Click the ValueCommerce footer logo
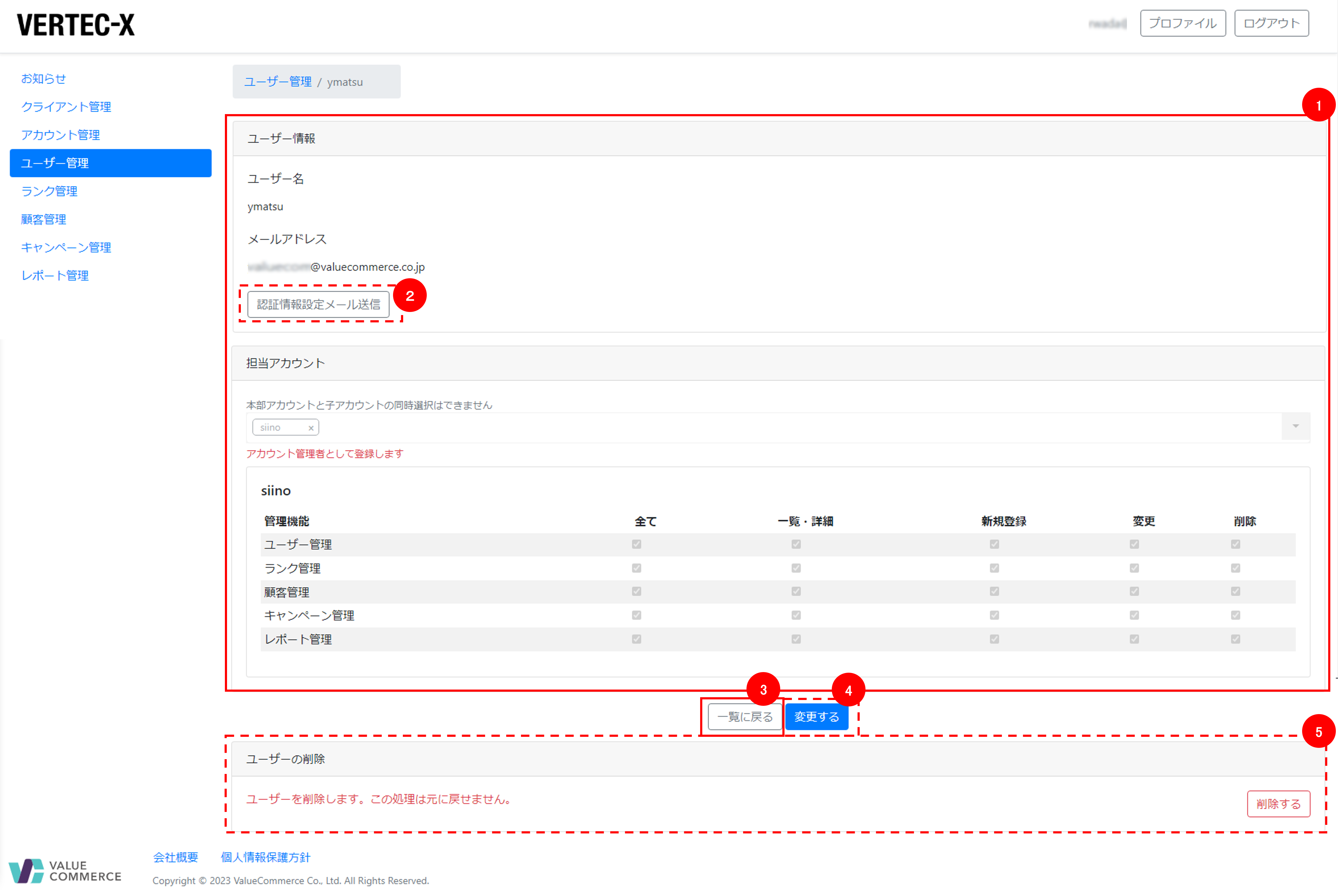Image resolution: width=1338 pixels, height=896 pixels. pyautogui.click(x=65, y=870)
